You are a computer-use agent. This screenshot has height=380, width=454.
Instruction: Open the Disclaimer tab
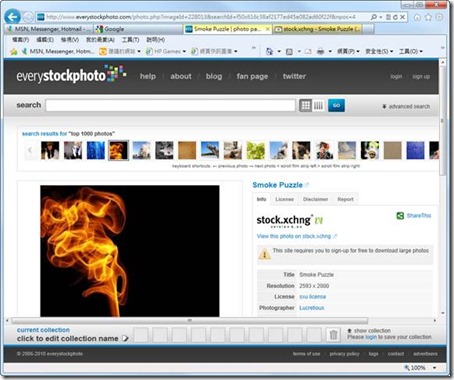[315, 199]
